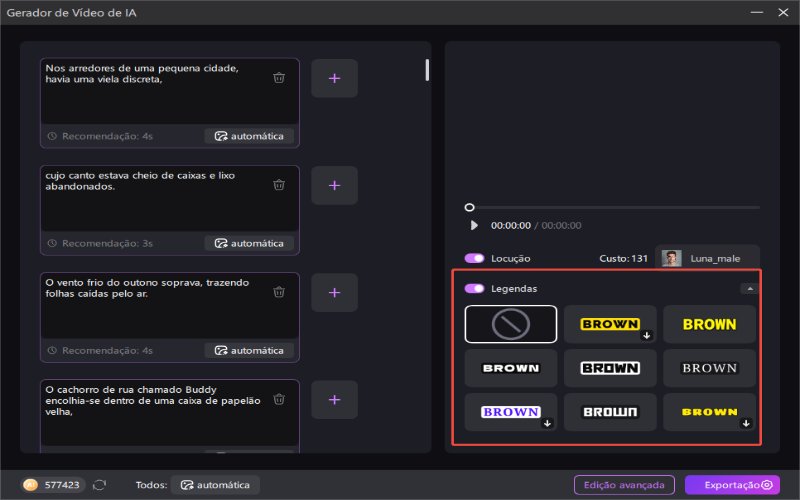Select the no-subtitle style option
Image resolution: width=800 pixels, height=500 pixels.
(510, 324)
